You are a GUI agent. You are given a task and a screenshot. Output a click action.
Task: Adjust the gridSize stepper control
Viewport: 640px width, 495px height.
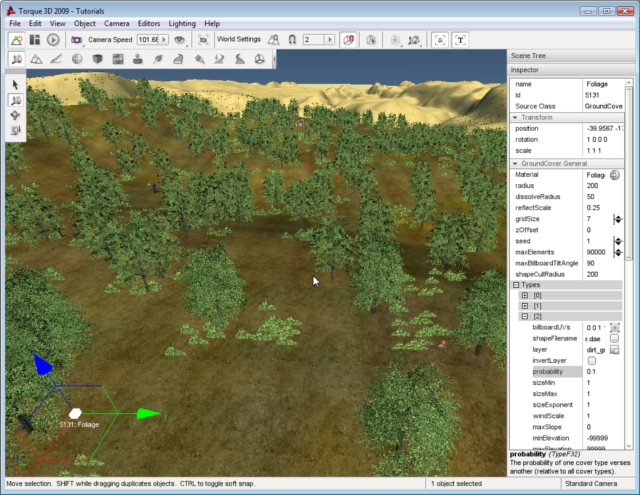617,219
